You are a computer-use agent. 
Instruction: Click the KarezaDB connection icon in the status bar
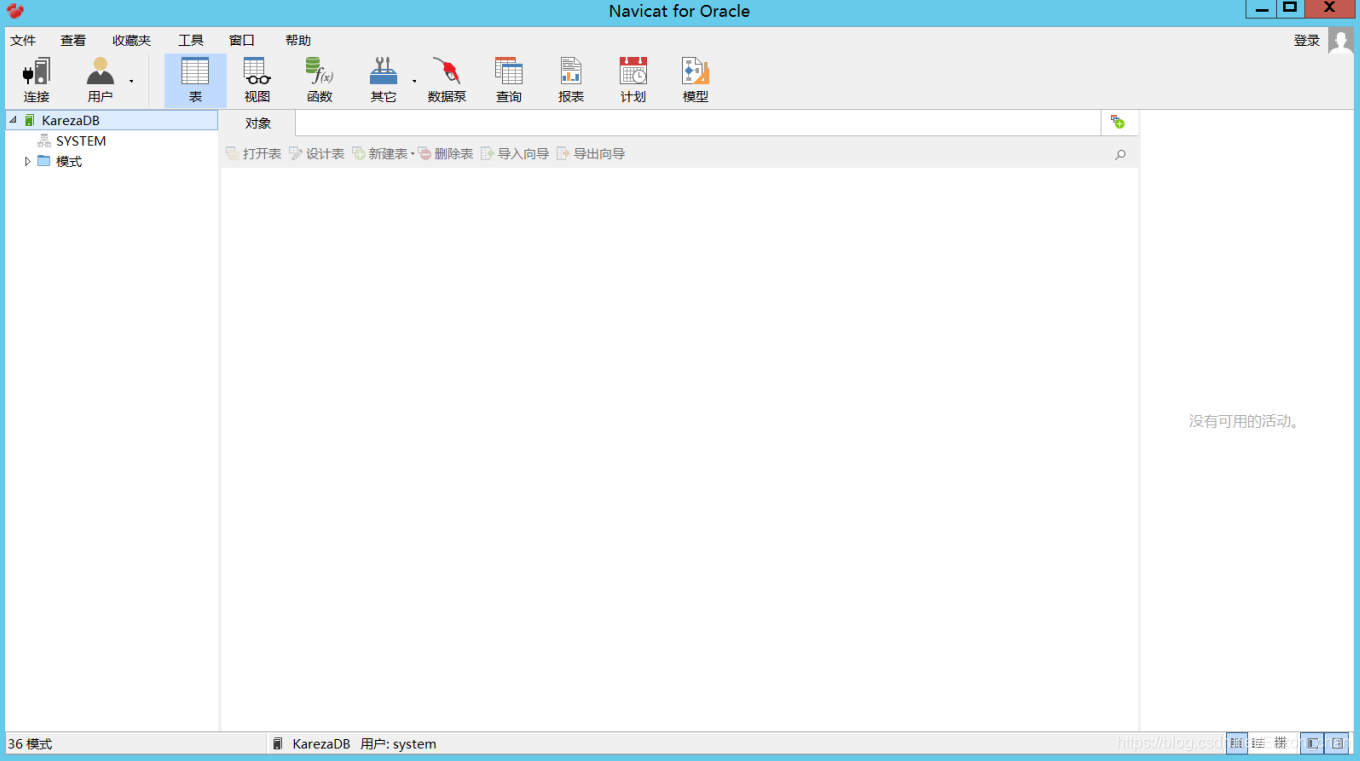[x=277, y=744]
